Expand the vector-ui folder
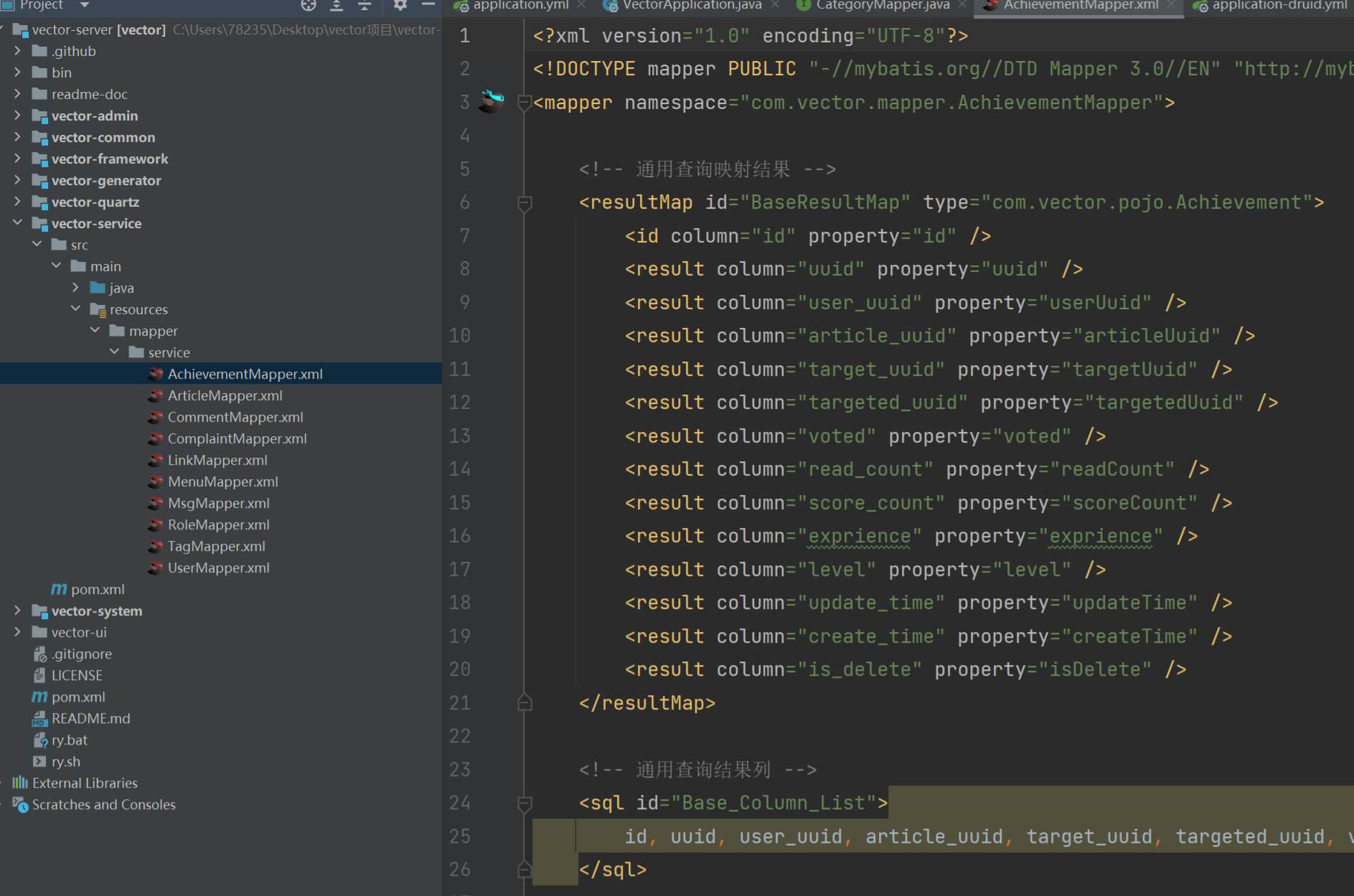This screenshot has width=1354, height=896. pos(18,632)
